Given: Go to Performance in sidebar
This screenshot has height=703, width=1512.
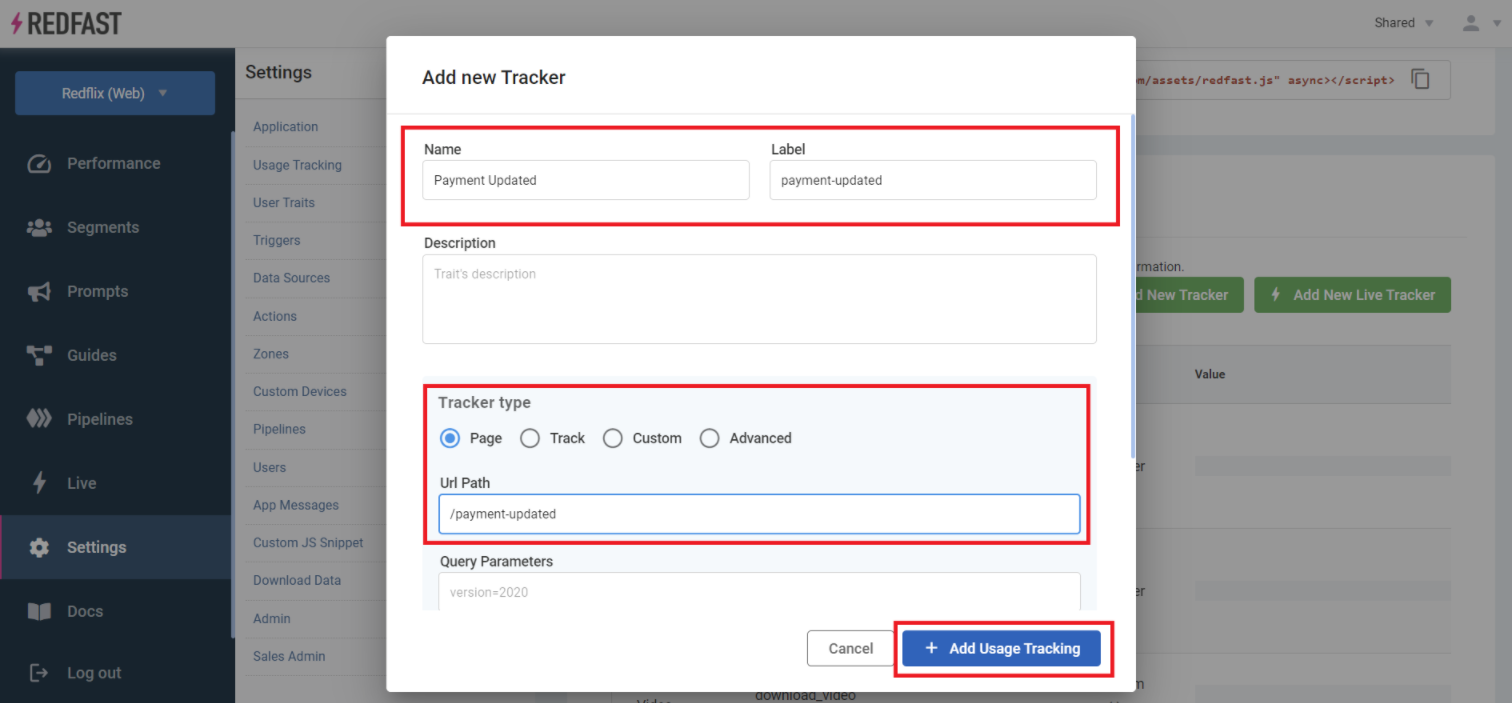Looking at the screenshot, I should point(113,163).
